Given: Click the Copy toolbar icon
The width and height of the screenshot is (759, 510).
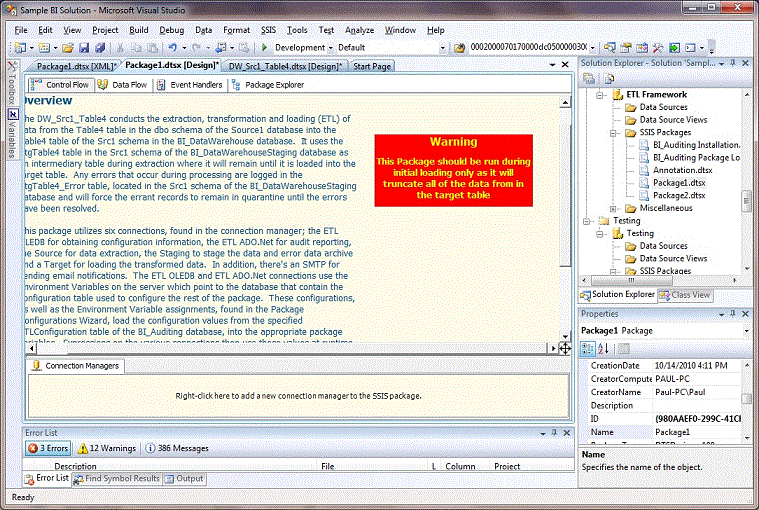Looking at the screenshot, I should point(137,47).
